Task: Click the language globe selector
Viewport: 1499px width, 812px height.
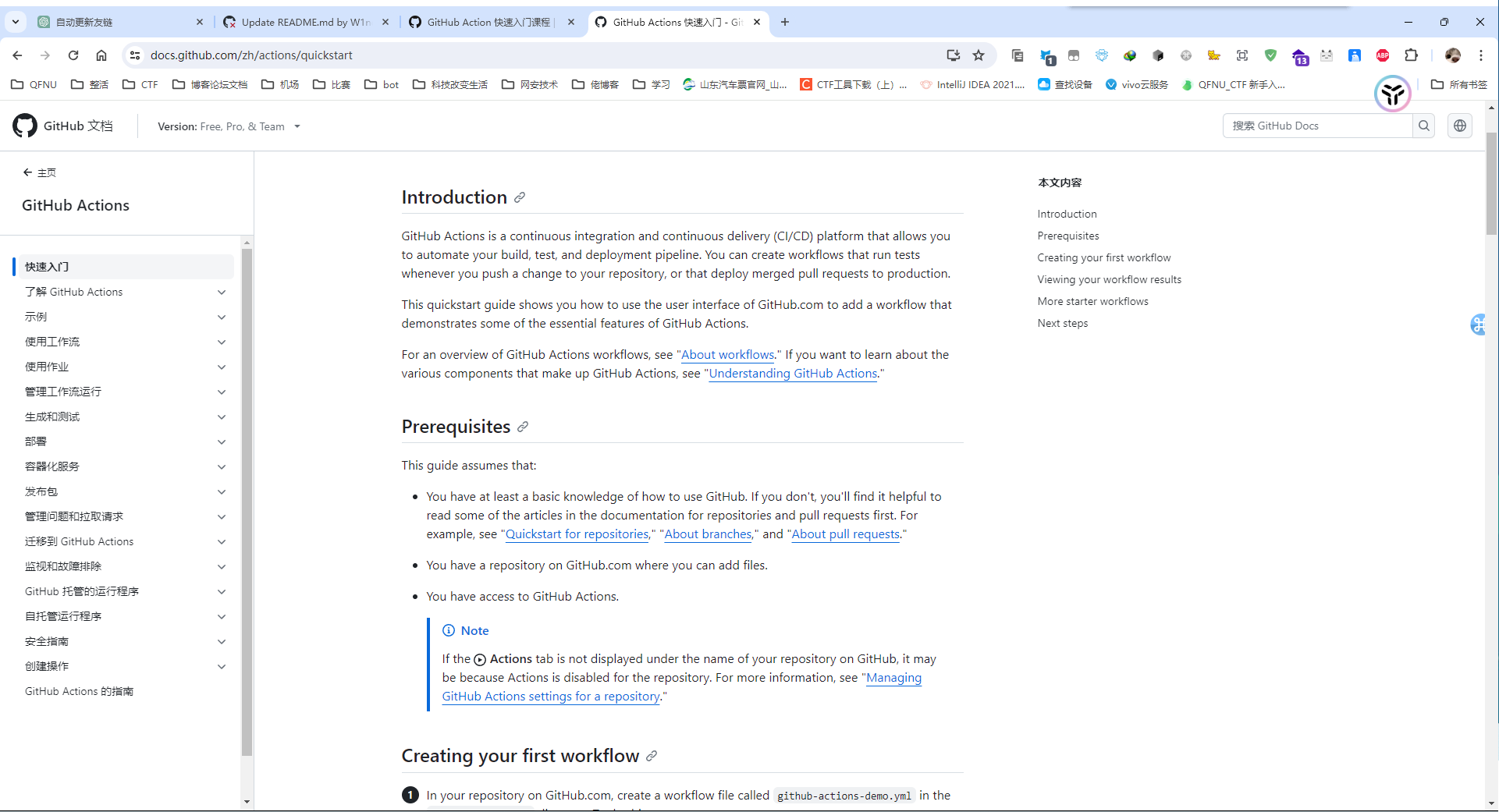Action: (x=1459, y=126)
